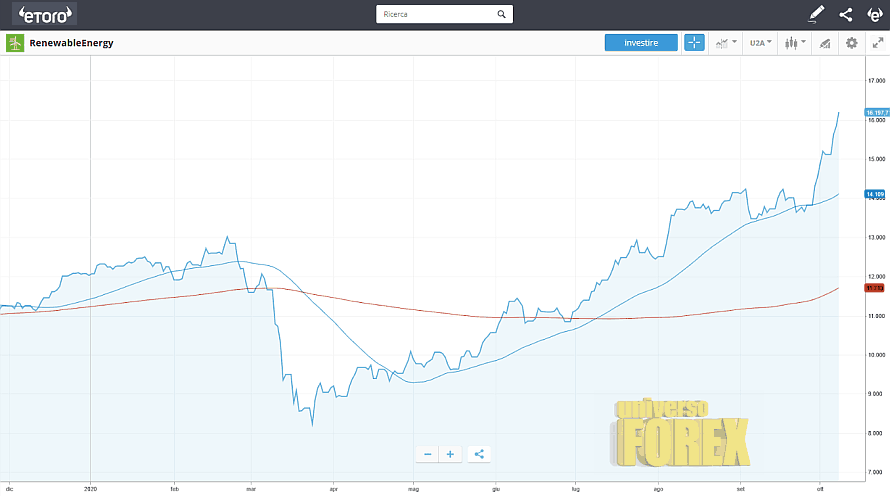The width and height of the screenshot is (890, 496).
Task: Click the search magnifier icon
Action: 502,14
